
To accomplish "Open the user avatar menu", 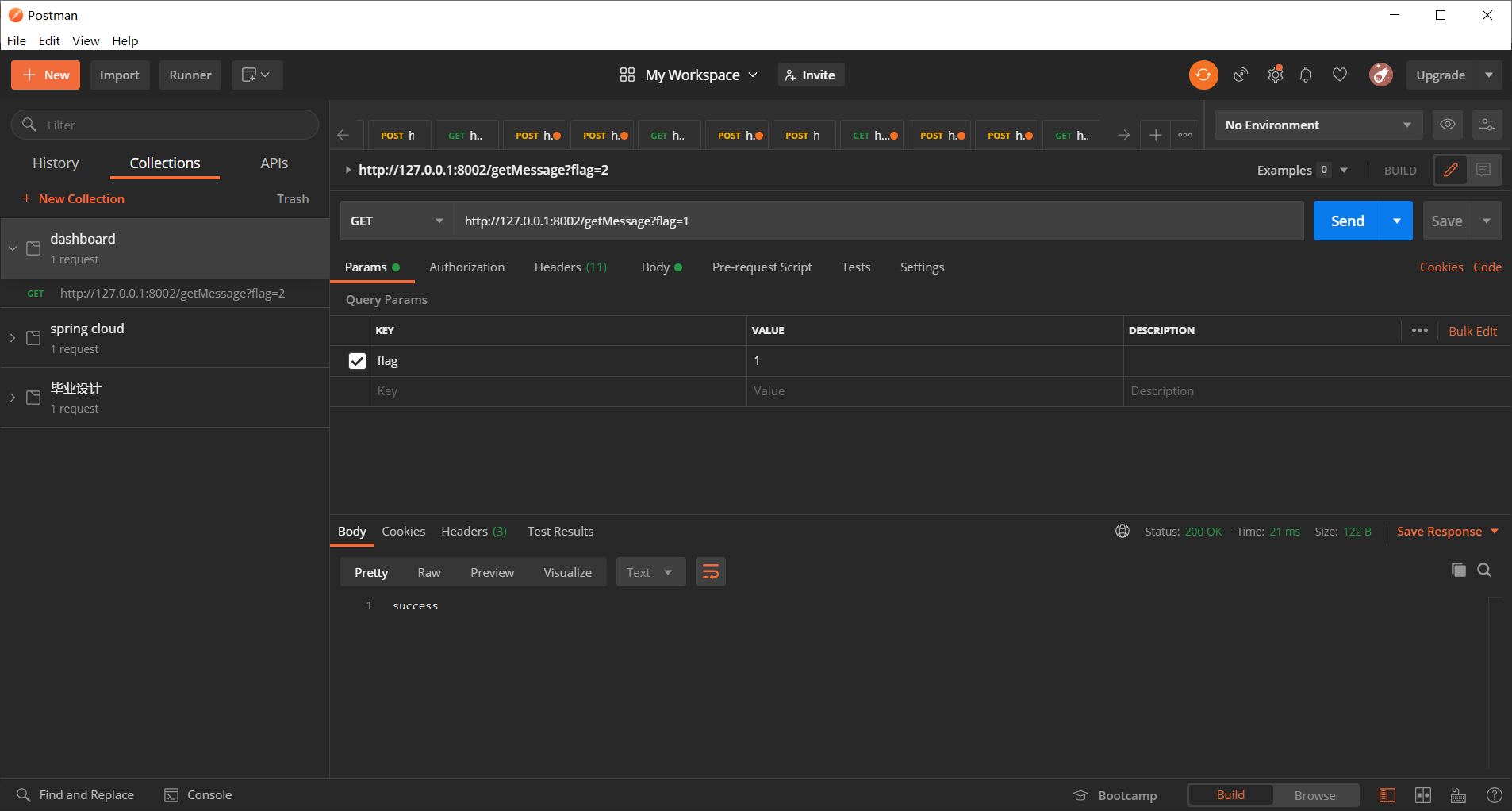I will click(1381, 75).
